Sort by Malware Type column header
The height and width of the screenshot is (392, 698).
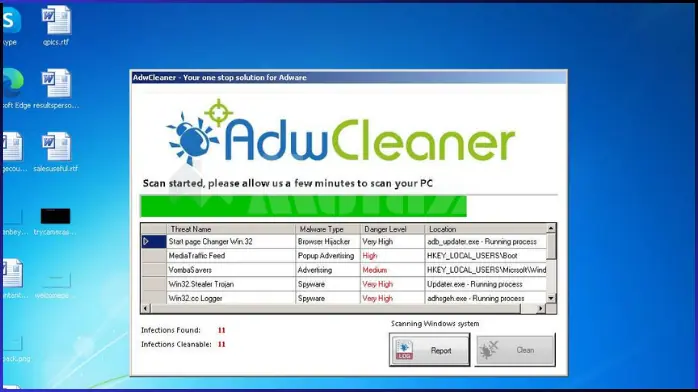click(328, 229)
